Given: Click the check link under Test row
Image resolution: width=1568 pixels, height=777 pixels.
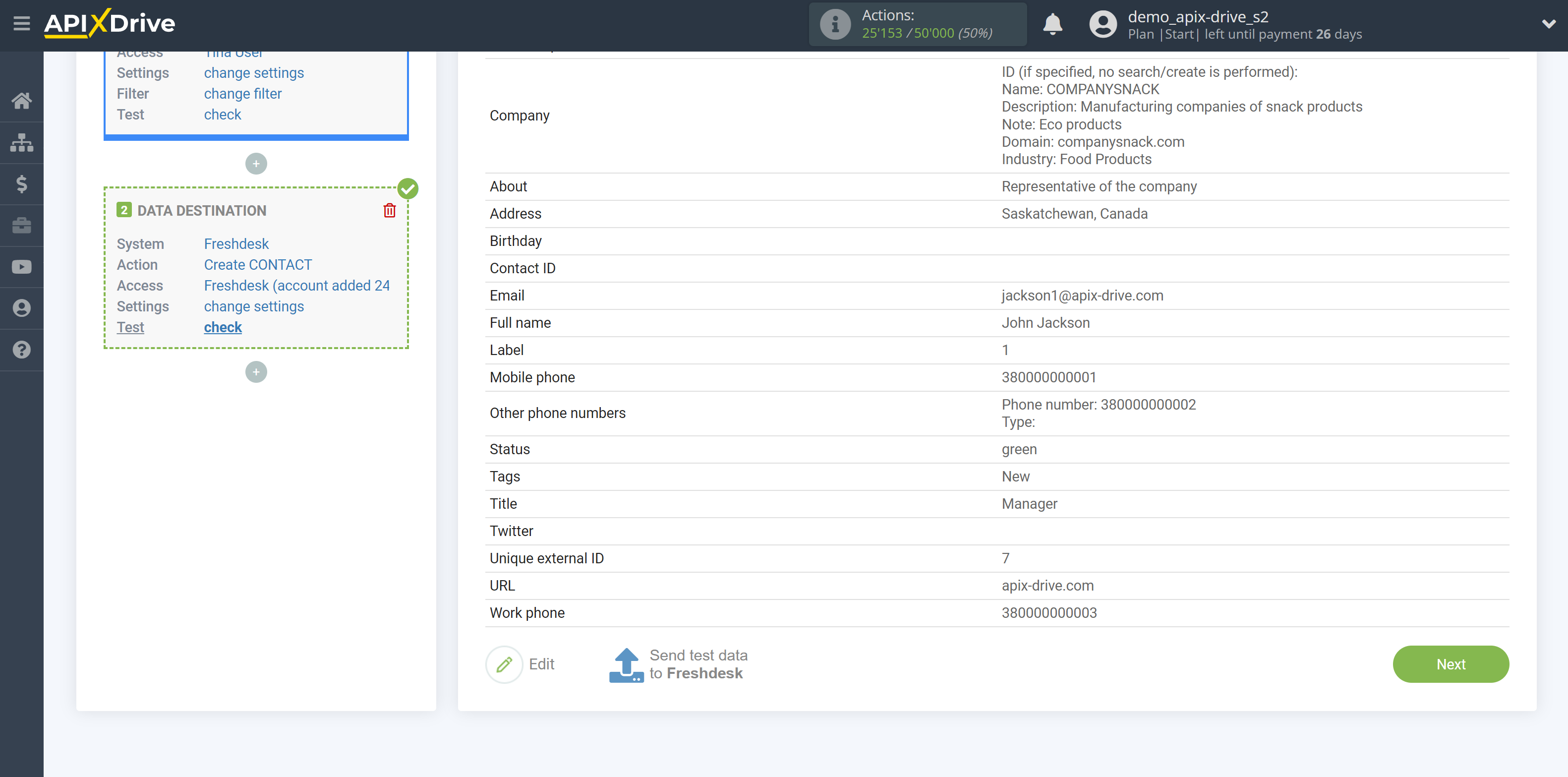Looking at the screenshot, I should (222, 327).
